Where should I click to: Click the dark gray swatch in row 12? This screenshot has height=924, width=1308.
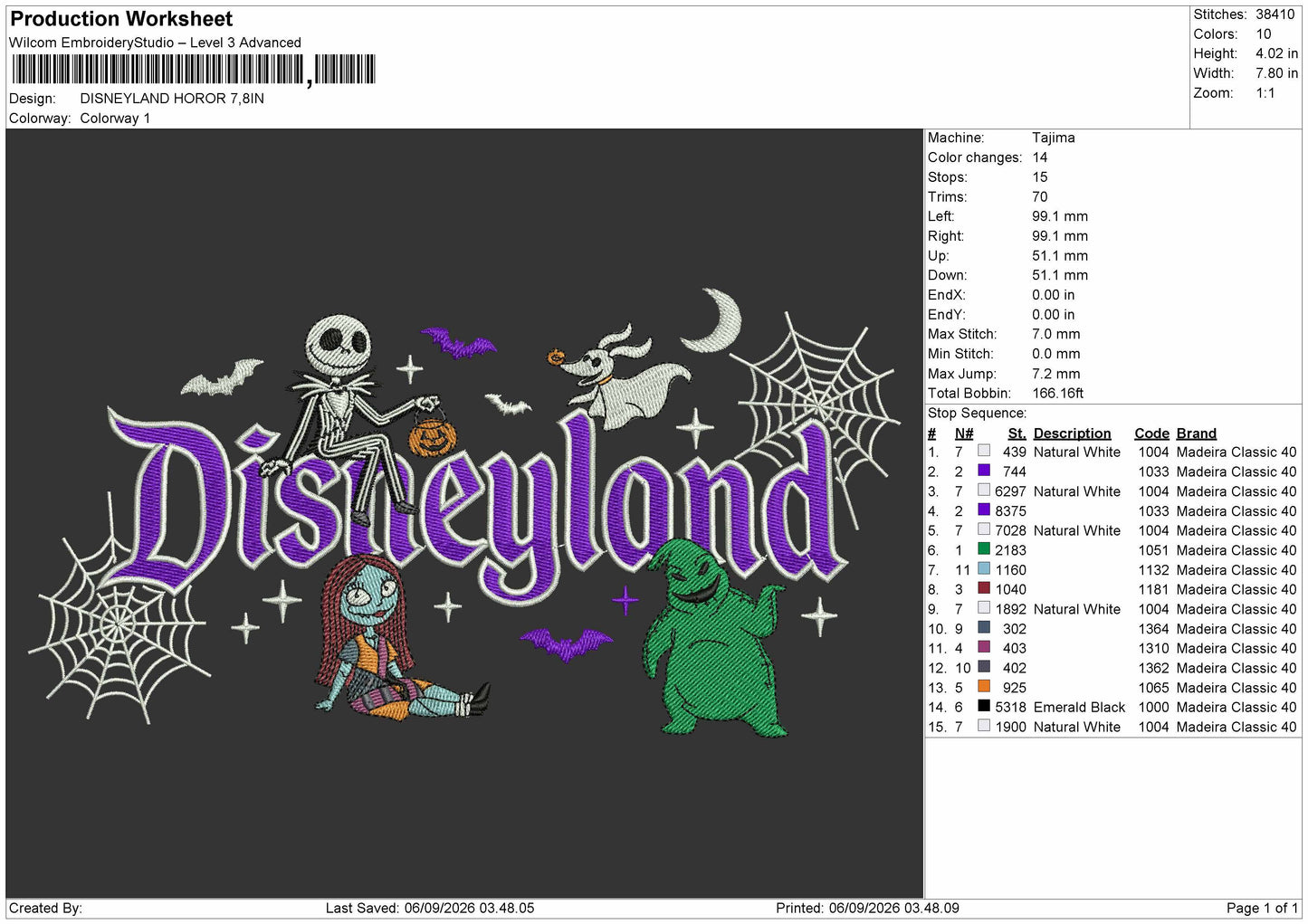coord(984,667)
